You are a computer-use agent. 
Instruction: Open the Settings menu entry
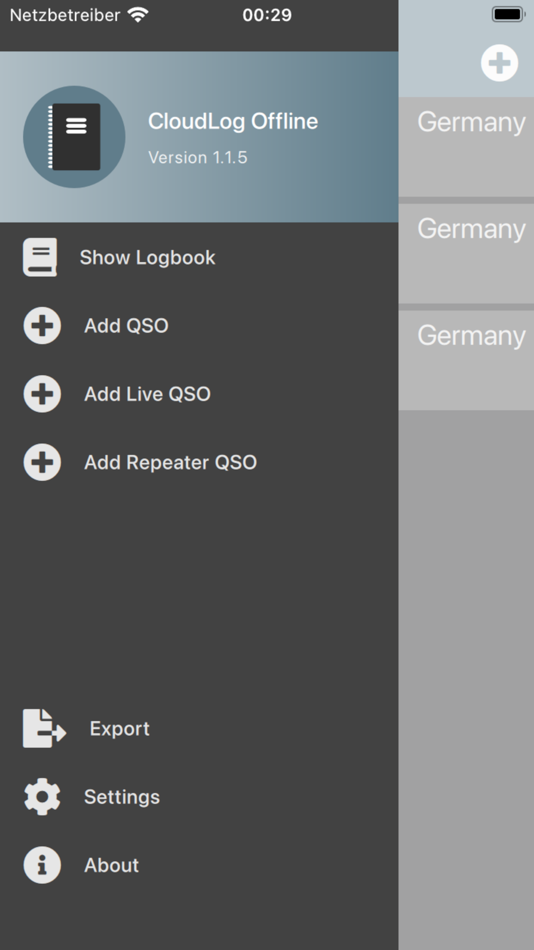coord(199,797)
